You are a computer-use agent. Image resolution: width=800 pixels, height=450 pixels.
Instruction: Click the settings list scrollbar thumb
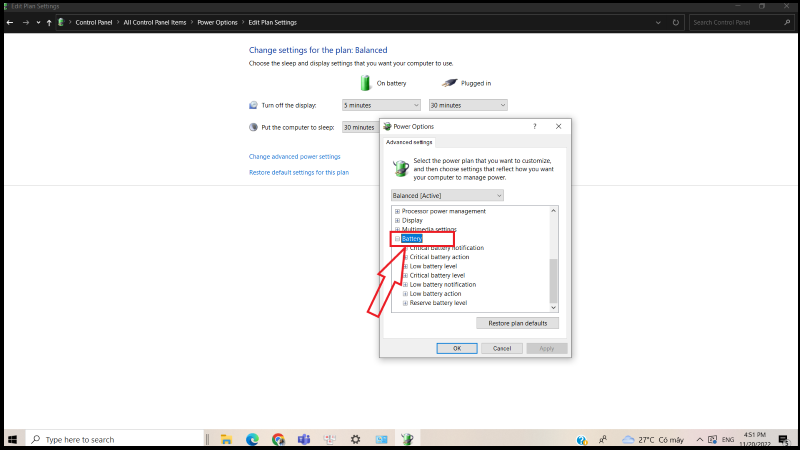coord(553,281)
